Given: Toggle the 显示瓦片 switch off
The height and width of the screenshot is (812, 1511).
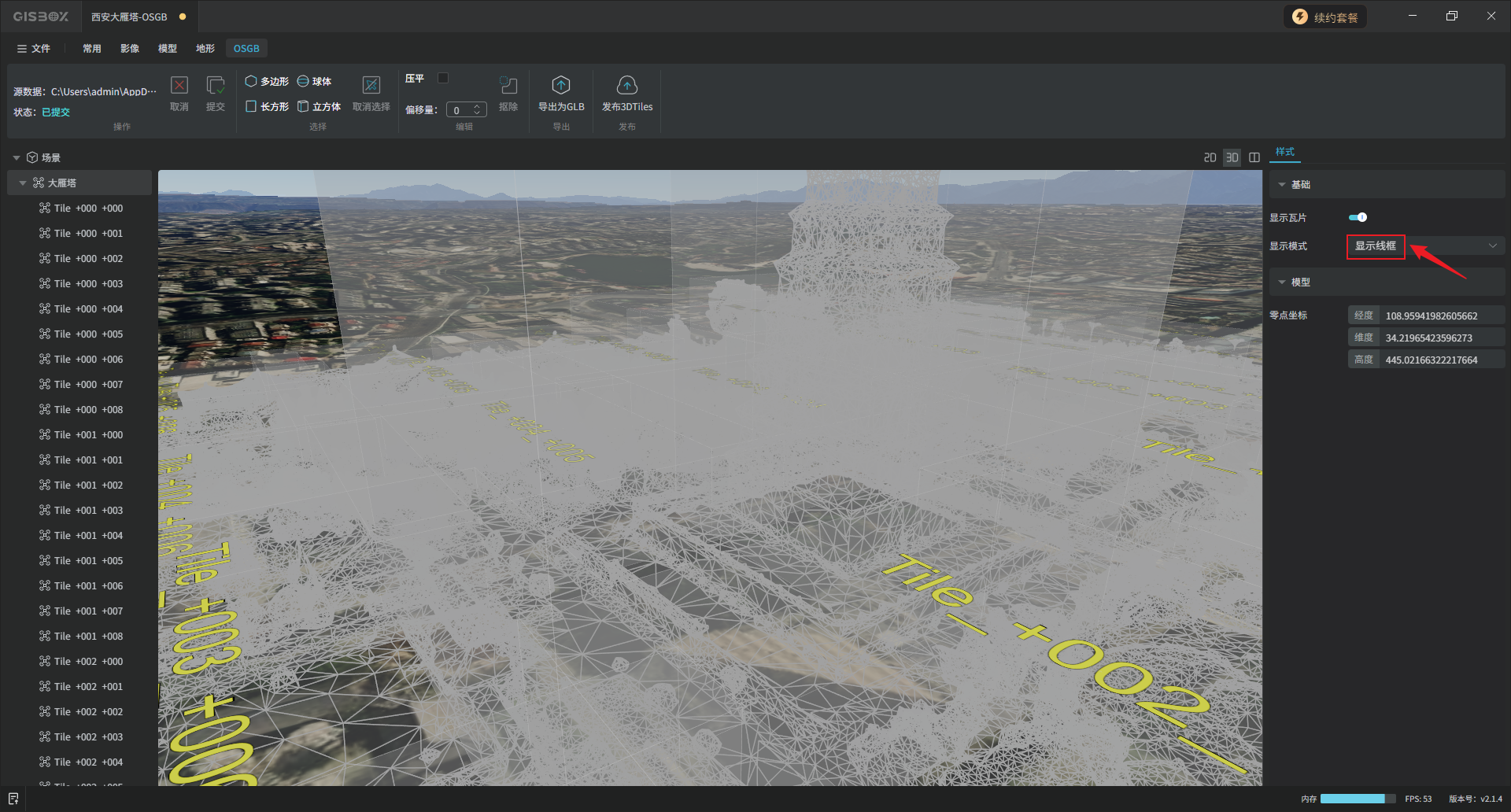Looking at the screenshot, I should (1358, 217).
